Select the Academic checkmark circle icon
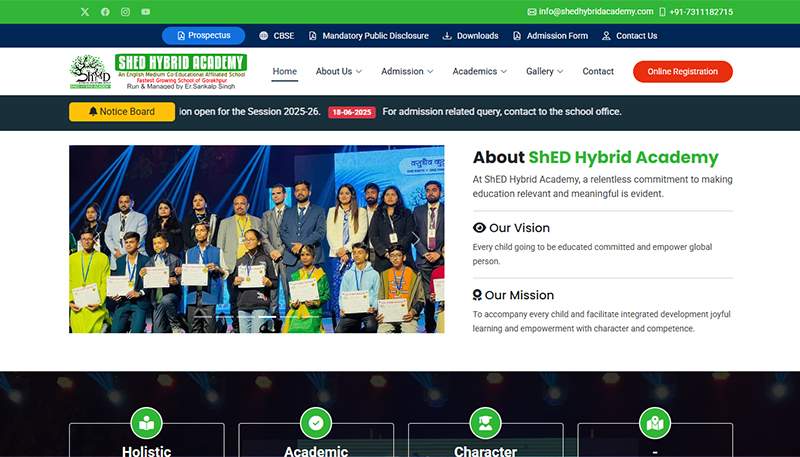 click(316, 423)
